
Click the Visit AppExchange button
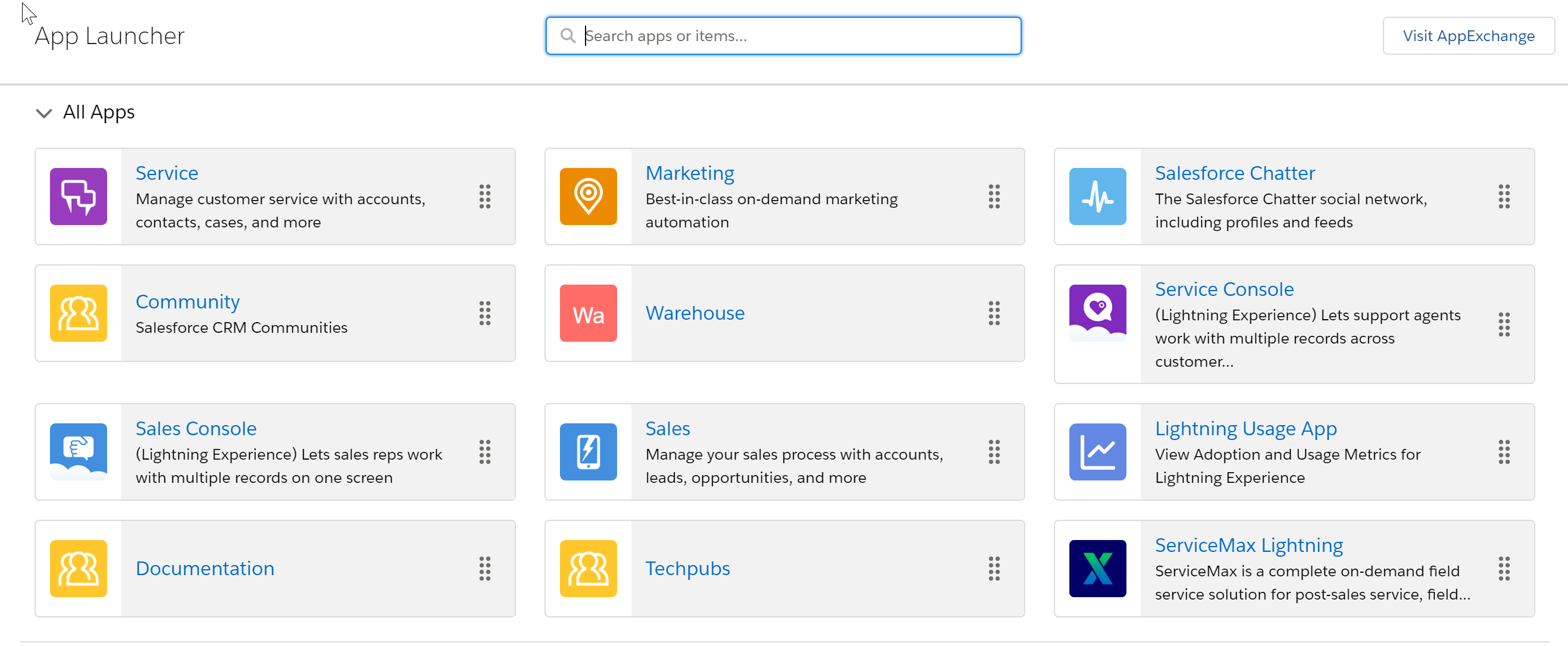pos(1468,36)
